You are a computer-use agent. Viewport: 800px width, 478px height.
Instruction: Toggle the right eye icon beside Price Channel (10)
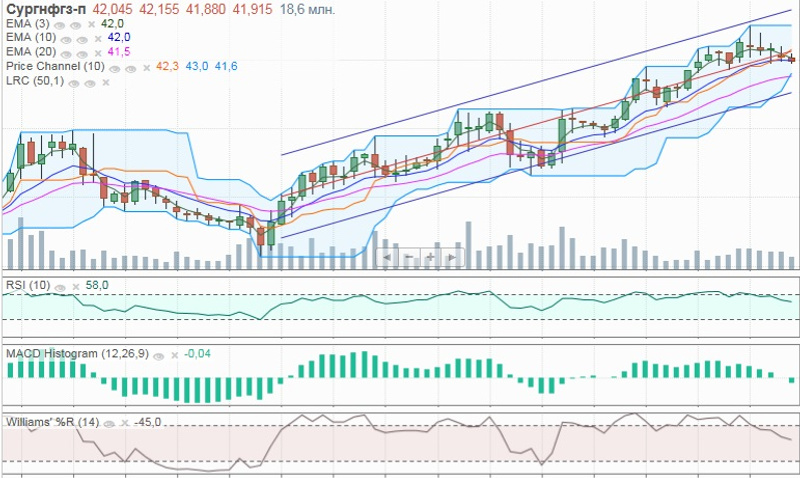click(131, 69)
